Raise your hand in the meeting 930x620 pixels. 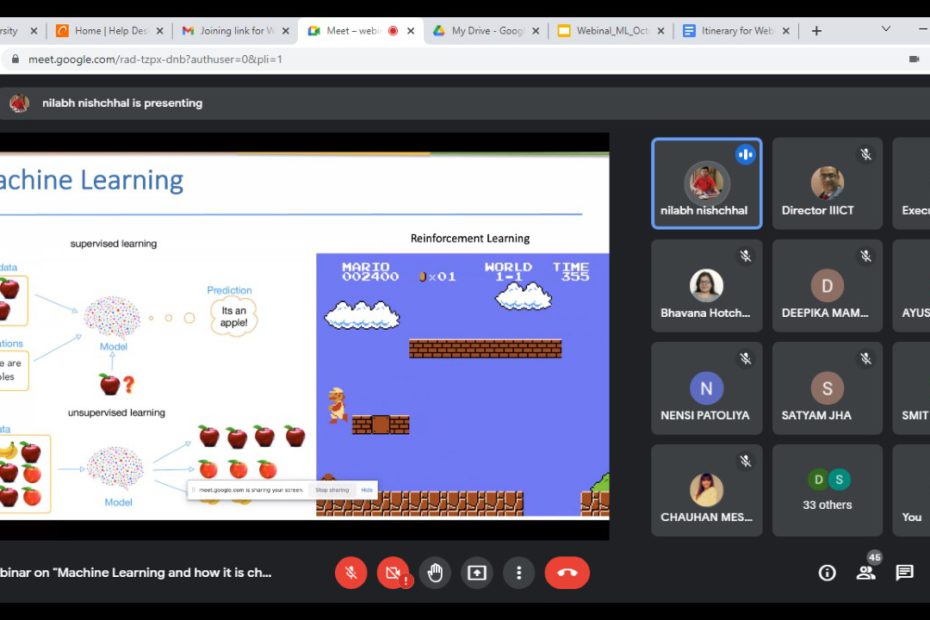pyautogui.click(x=435, y=573)
